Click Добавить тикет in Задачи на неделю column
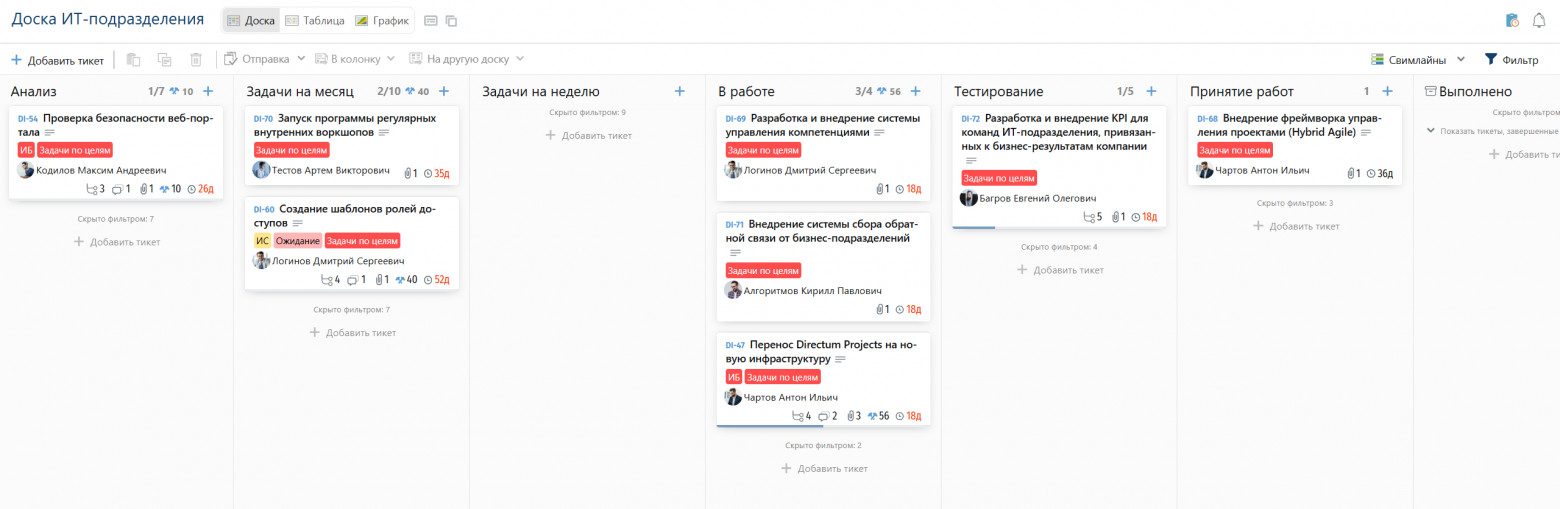 [588, 135]
